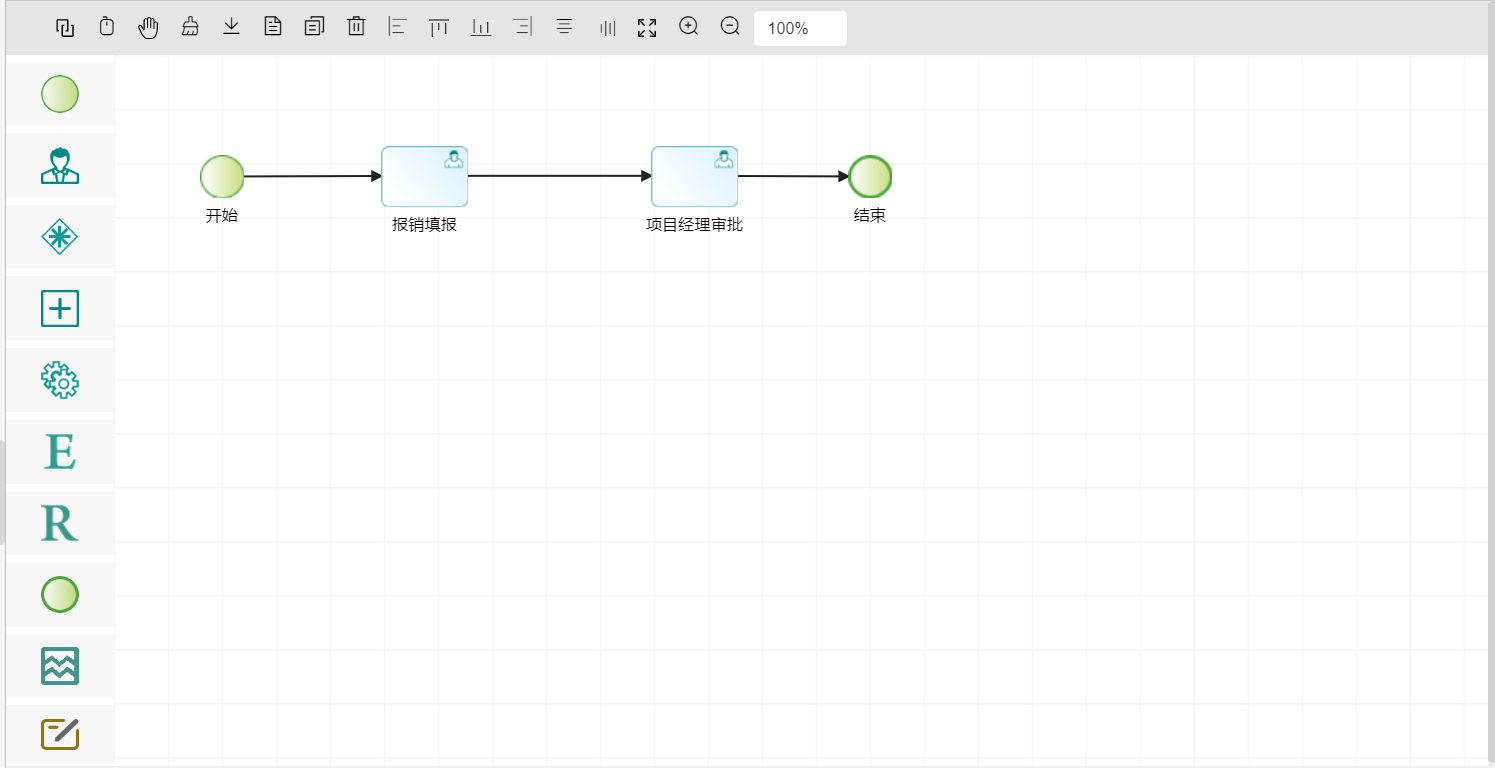Click the fit-to-screen expand icon

647,28
